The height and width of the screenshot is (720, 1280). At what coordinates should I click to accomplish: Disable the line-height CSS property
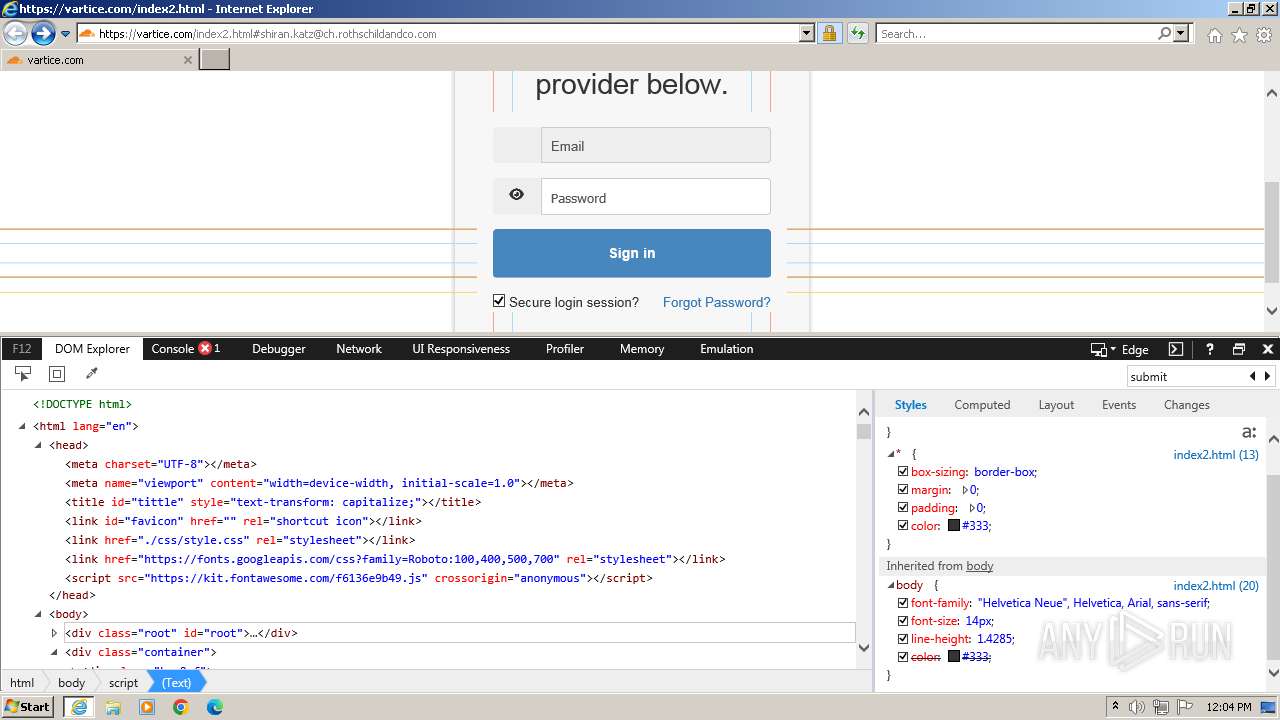coord(903,639)
